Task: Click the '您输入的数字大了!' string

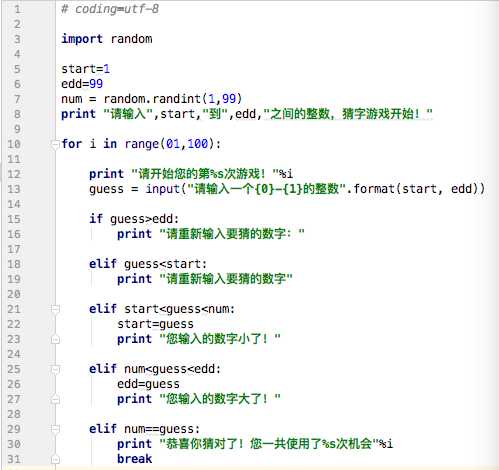Action: click(x=220, y=399)
